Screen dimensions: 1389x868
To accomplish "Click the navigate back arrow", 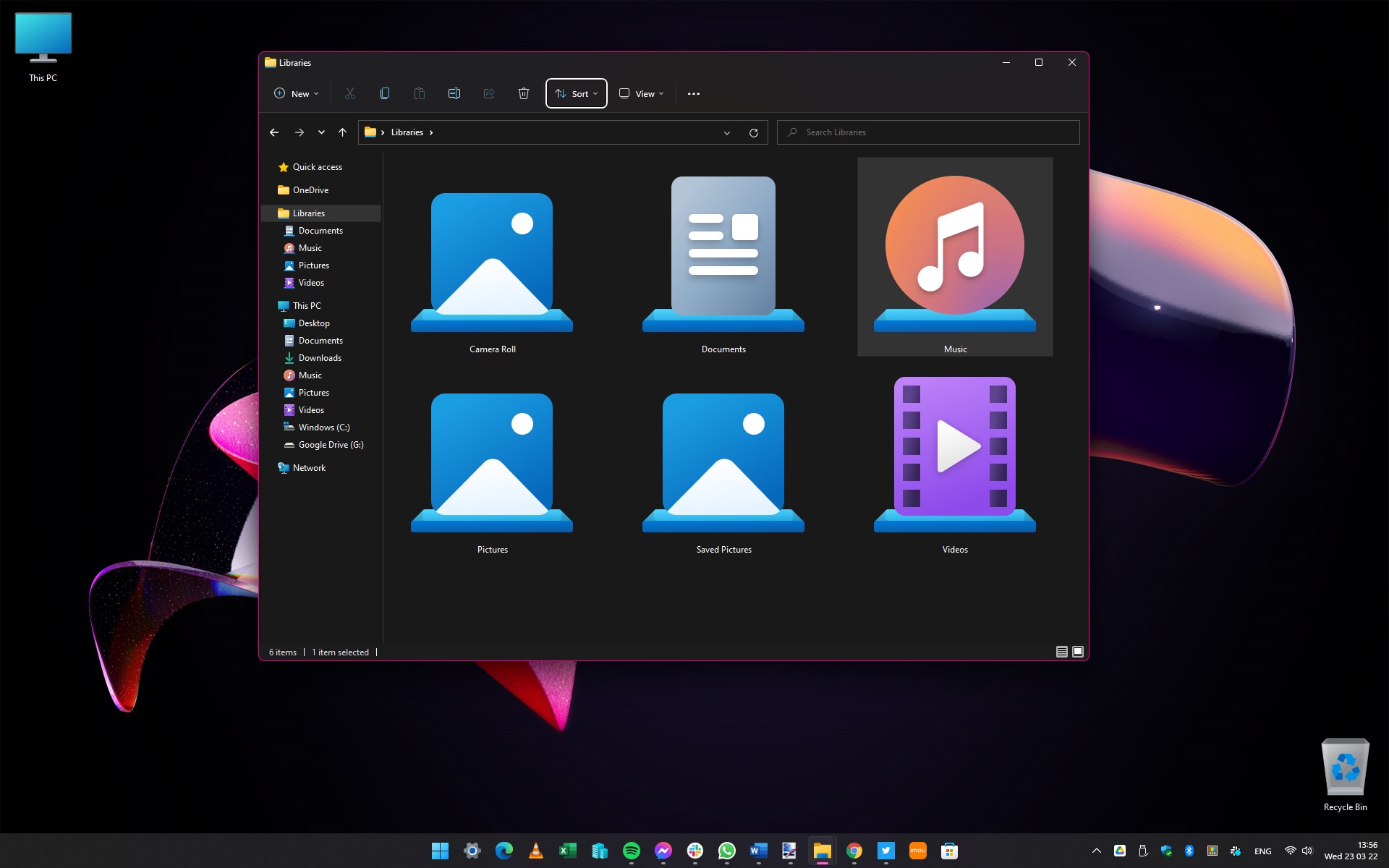I will point(274,132).
